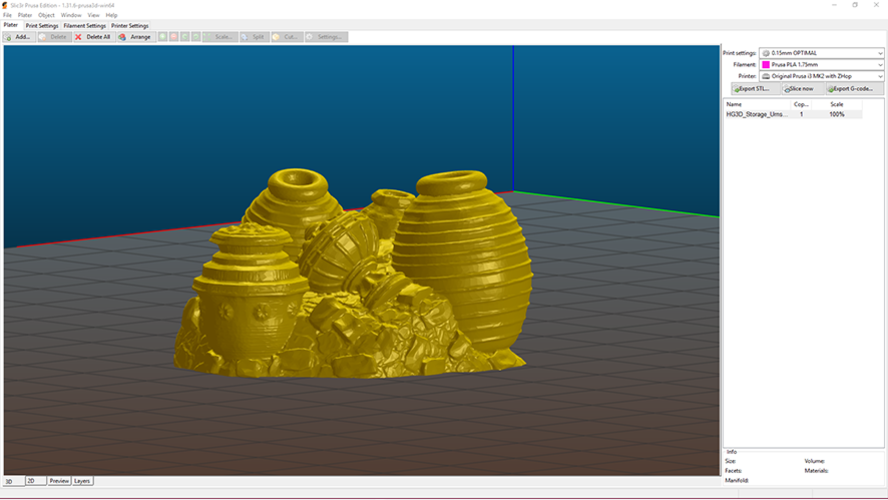Switch to the 3D view tab

coord(14,481)
